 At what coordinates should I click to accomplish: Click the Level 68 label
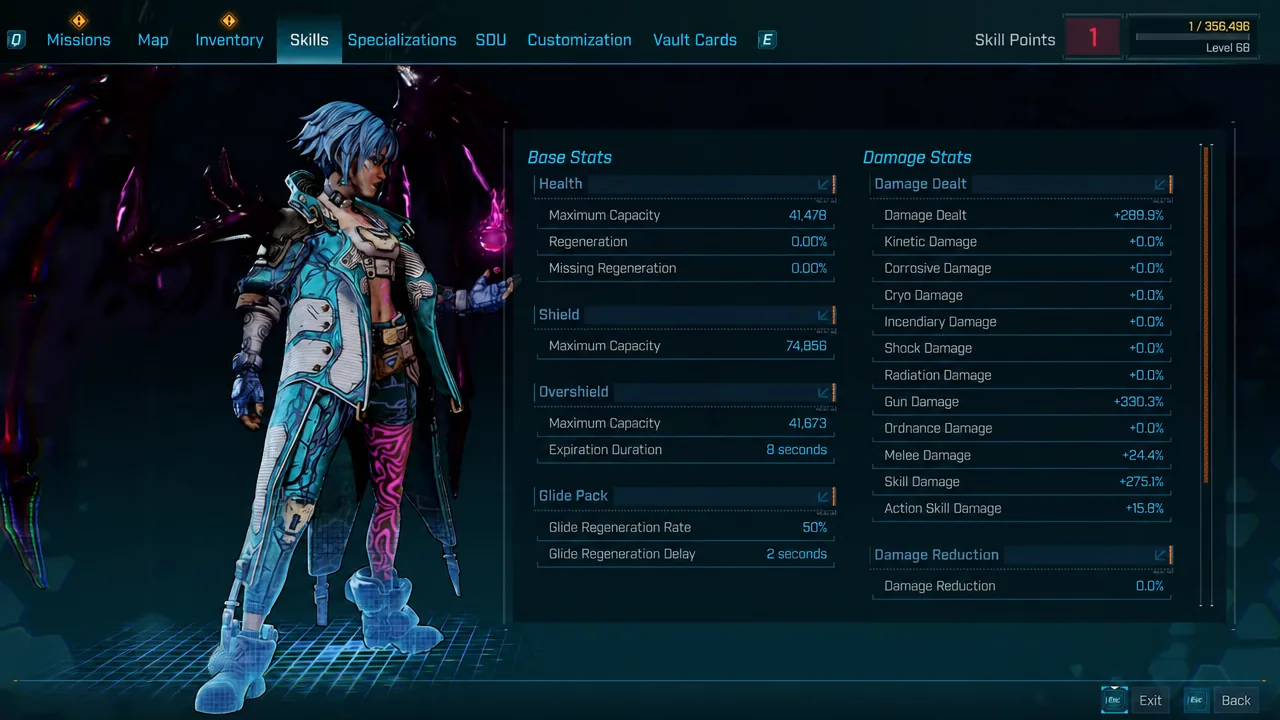pos(1227,48)
